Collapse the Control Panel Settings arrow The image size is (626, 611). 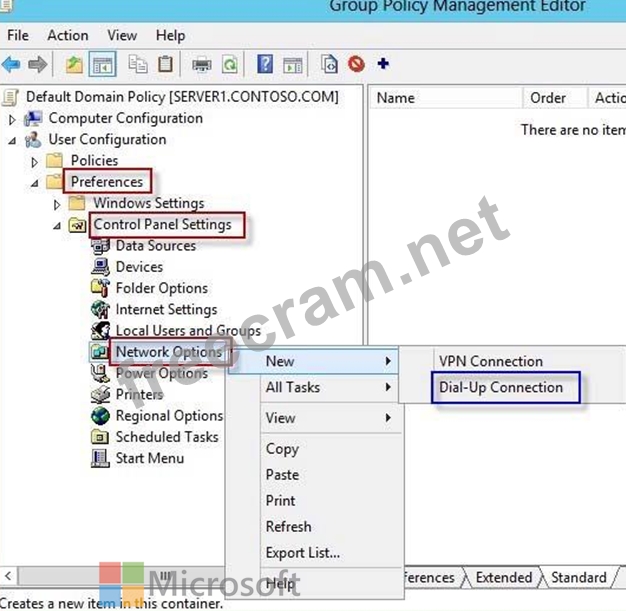(57, 226)
